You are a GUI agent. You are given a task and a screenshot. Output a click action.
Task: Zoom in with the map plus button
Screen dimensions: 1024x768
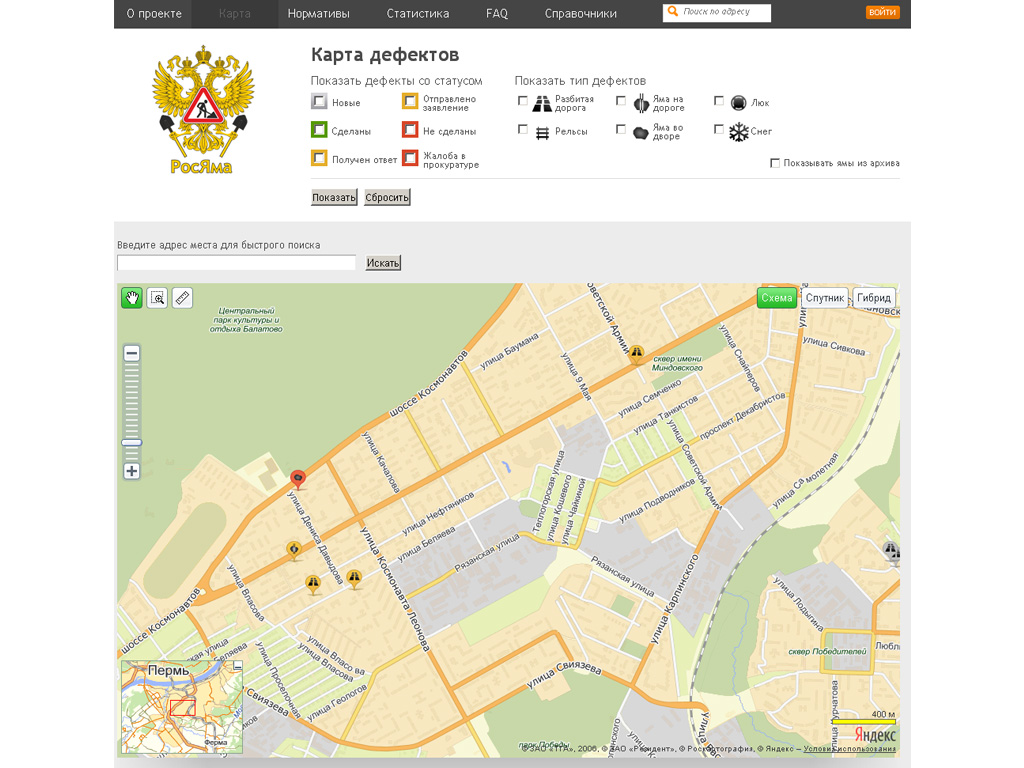pyautogui.click(x=131, y=471)
